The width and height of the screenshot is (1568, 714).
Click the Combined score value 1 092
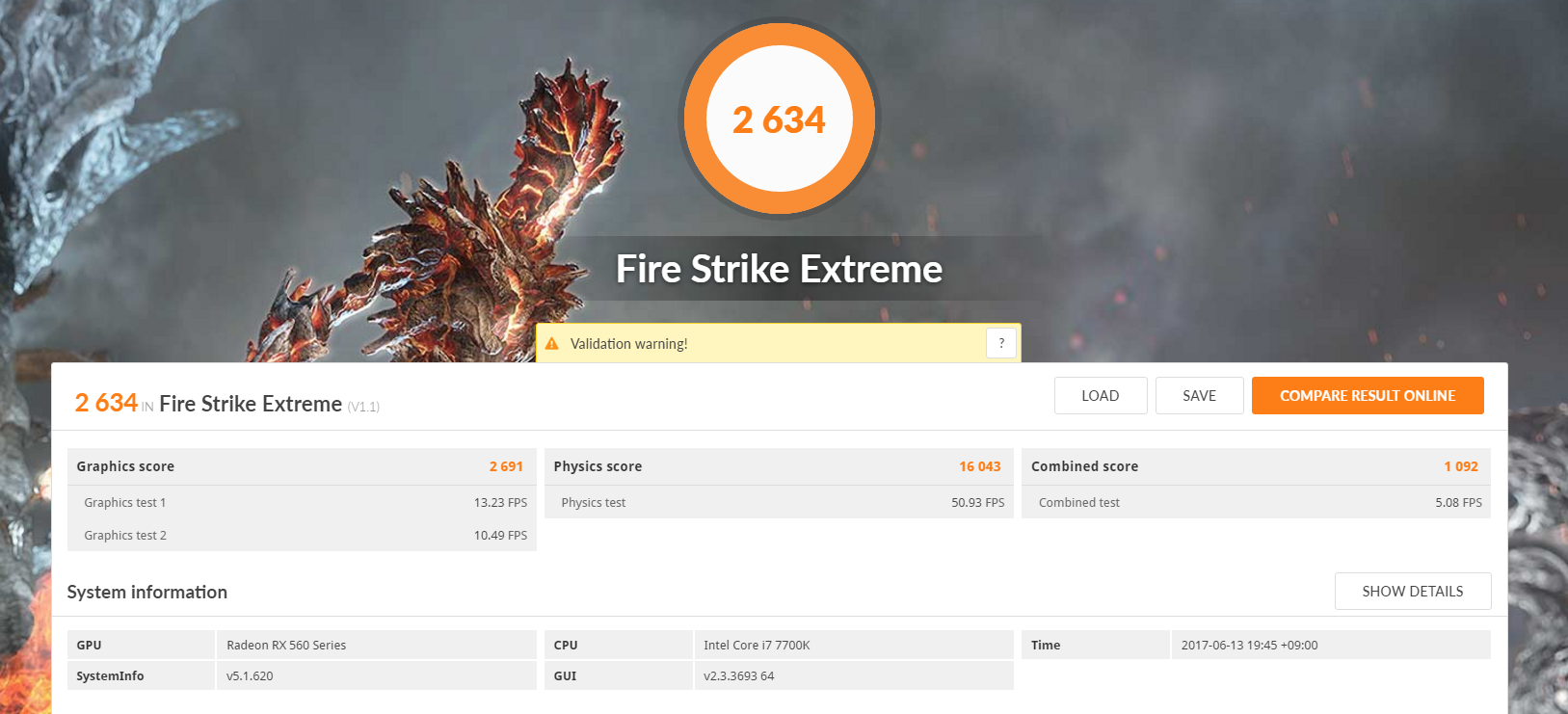pos(1461,466)
